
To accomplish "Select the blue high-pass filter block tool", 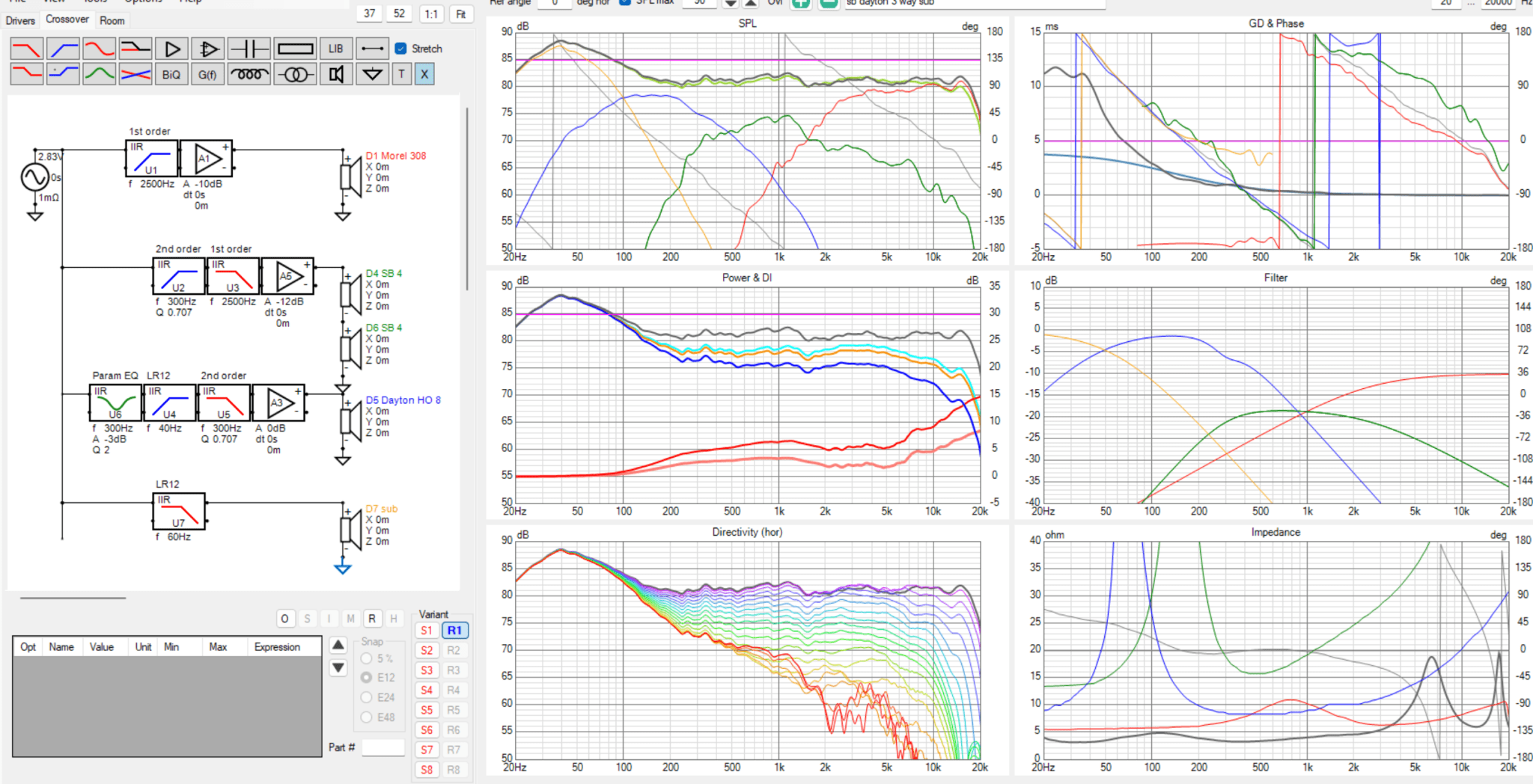I will (x=63, y=49).
